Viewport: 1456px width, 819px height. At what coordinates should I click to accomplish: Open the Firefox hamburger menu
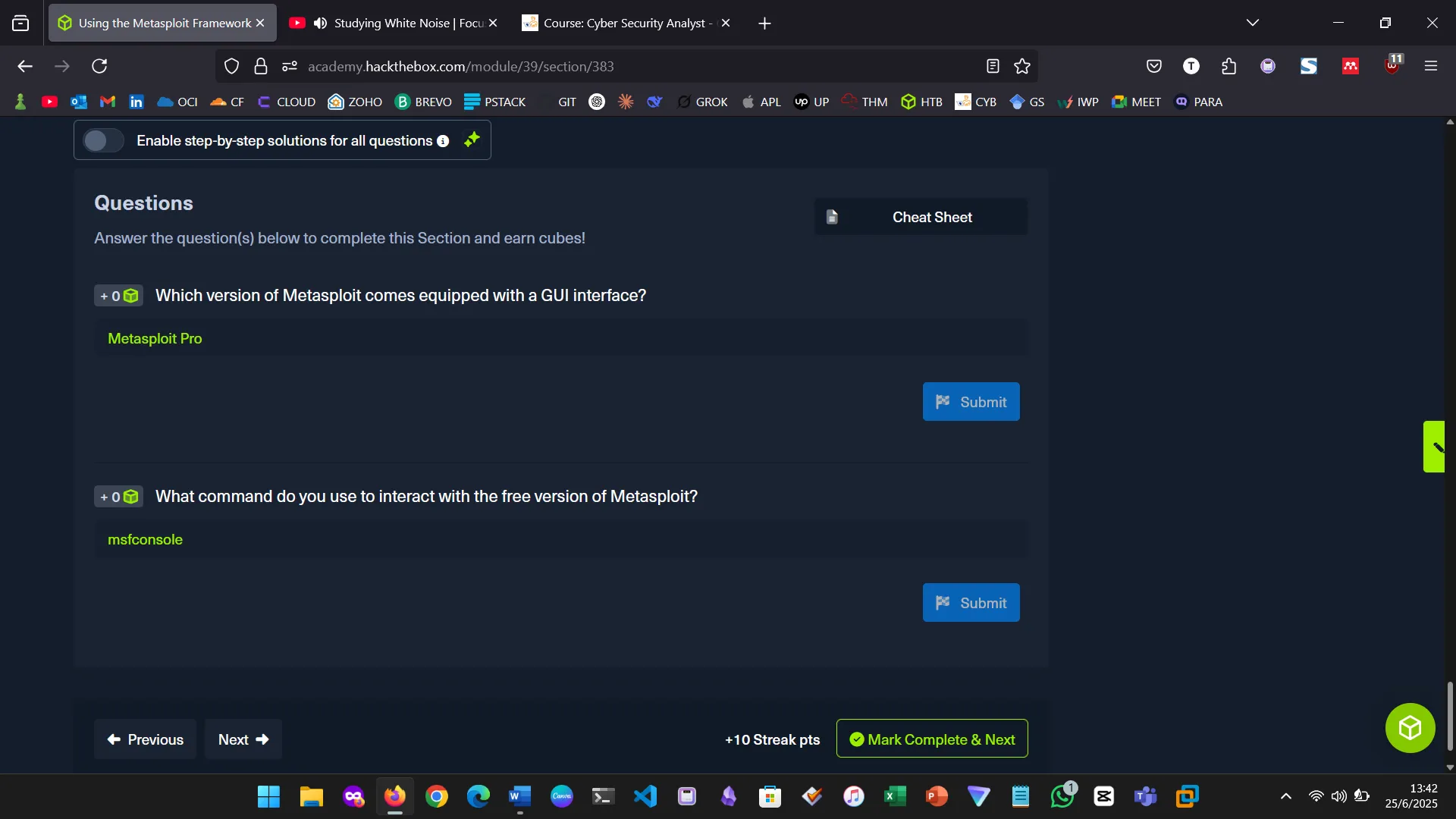[x=1432, y=66]
